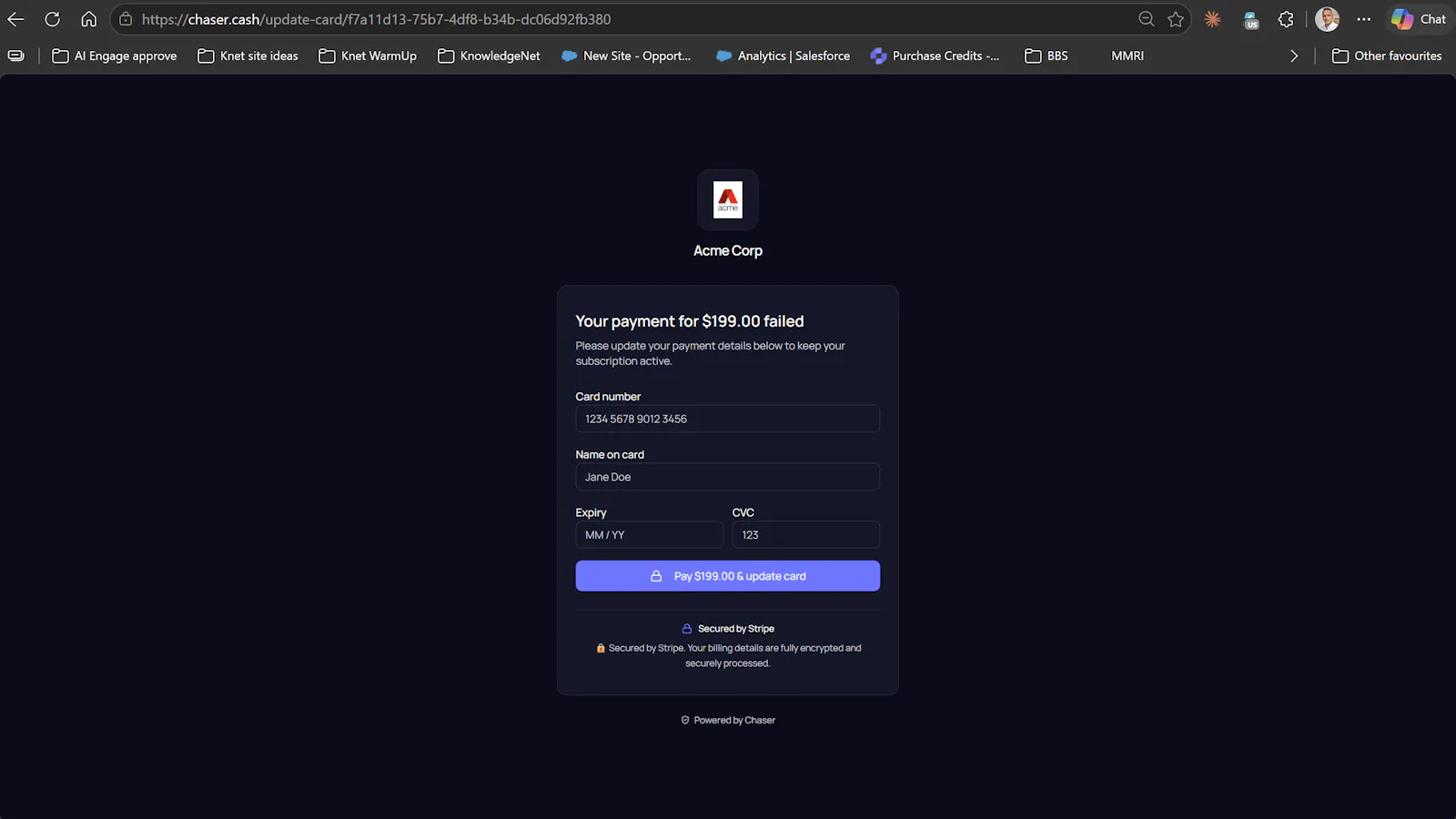Screen dimensions: 1456x819
Task: Open the US-badged extension icon
Action: coord(1251,19)
